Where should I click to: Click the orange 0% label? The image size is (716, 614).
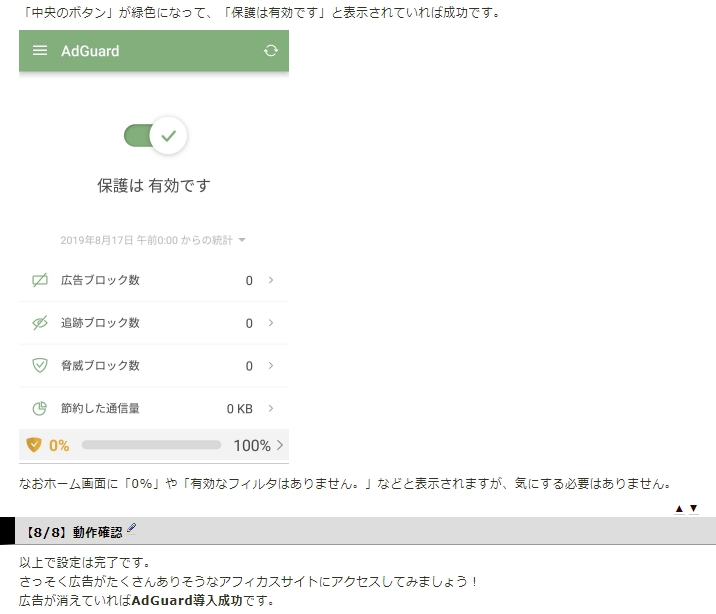point(59,445)
